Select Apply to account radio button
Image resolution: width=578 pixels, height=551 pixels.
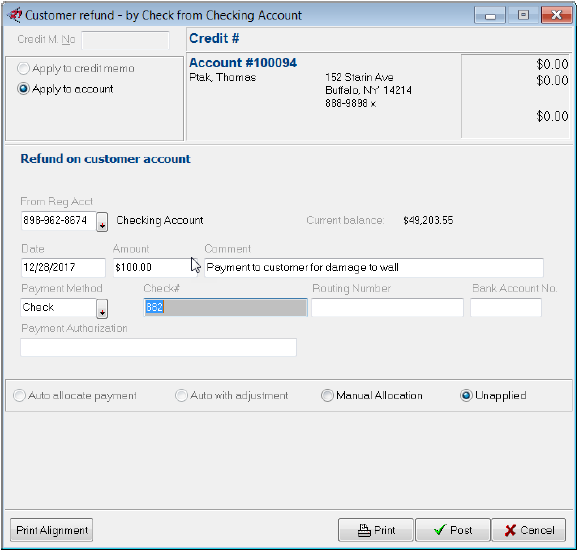(x=23, y=89)
